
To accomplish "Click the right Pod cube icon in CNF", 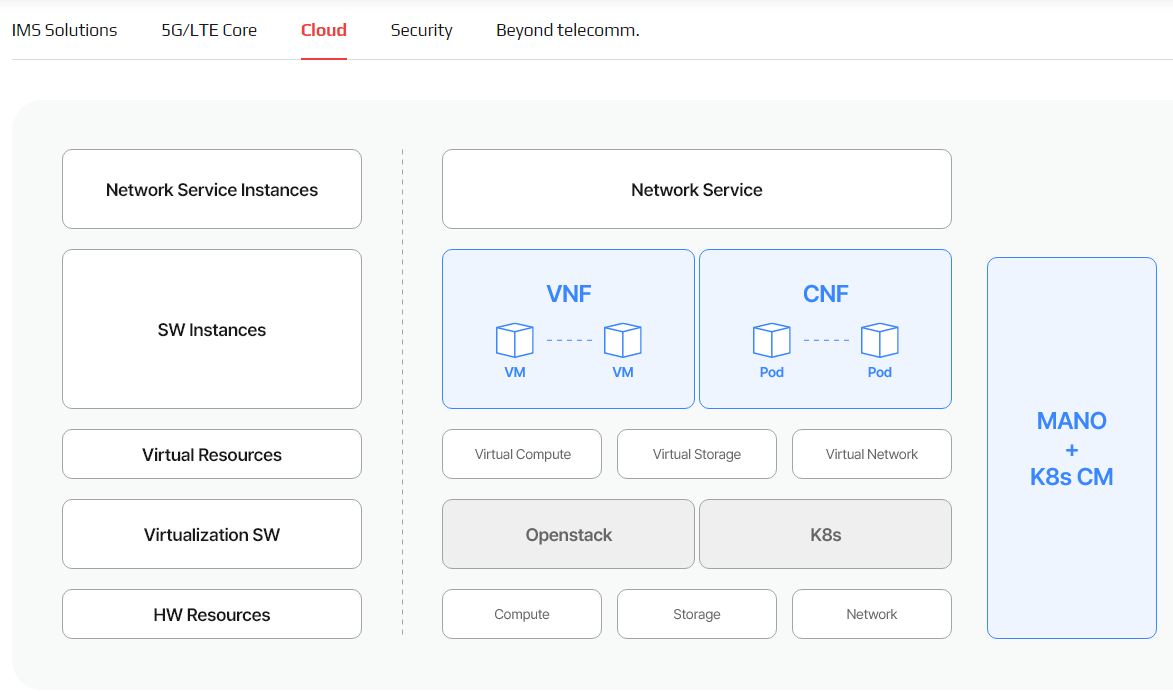I will [x=879, y=341].
